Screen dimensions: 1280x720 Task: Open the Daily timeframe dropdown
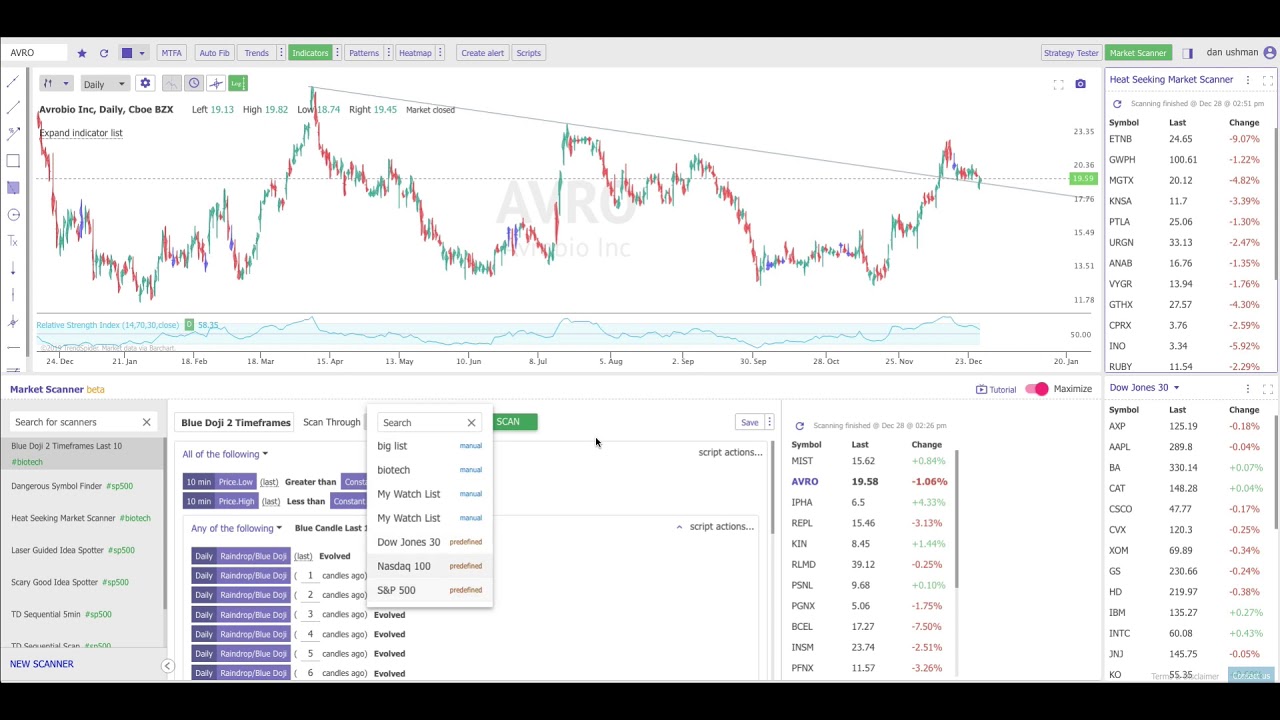[x=104, y=84]
